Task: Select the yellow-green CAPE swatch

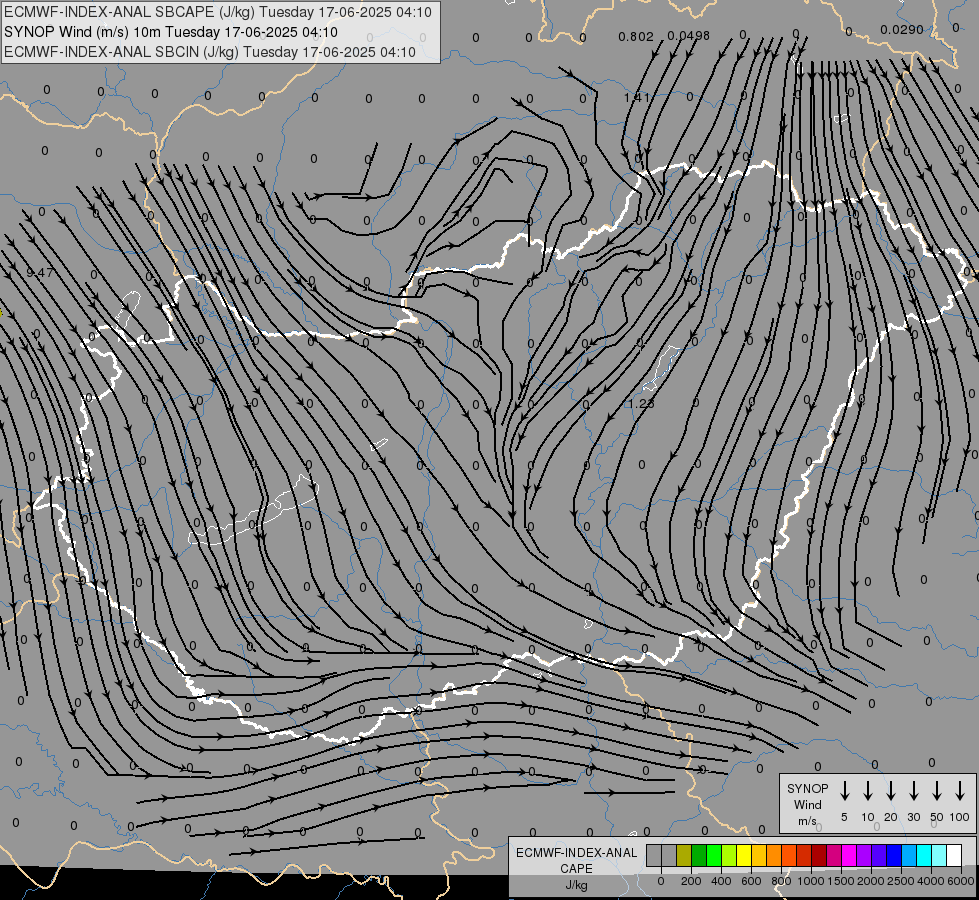Action: pyautogui.click(x=729, y=855)
